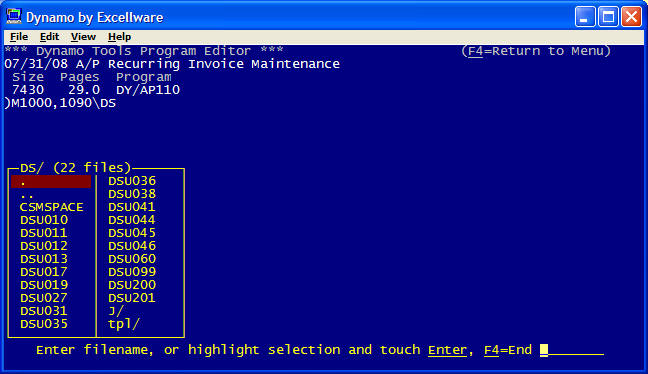Select file DSU035
Screen dimensions: 648x374
[x=44, y=324]
